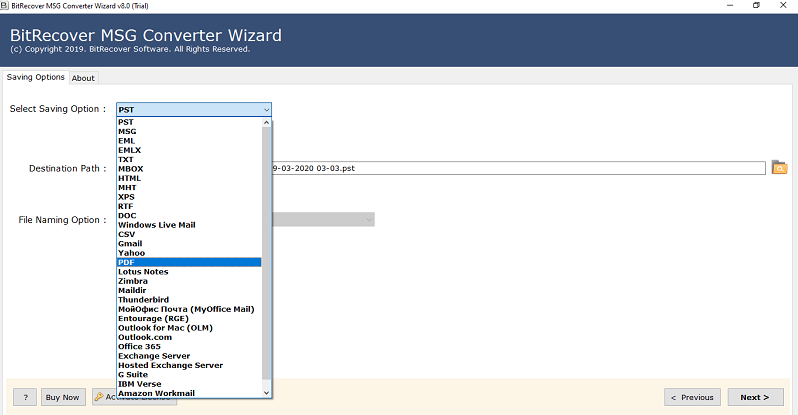Screen dimensions: 798x415
Task: Select Zimbra option
Action: (189, 281)
